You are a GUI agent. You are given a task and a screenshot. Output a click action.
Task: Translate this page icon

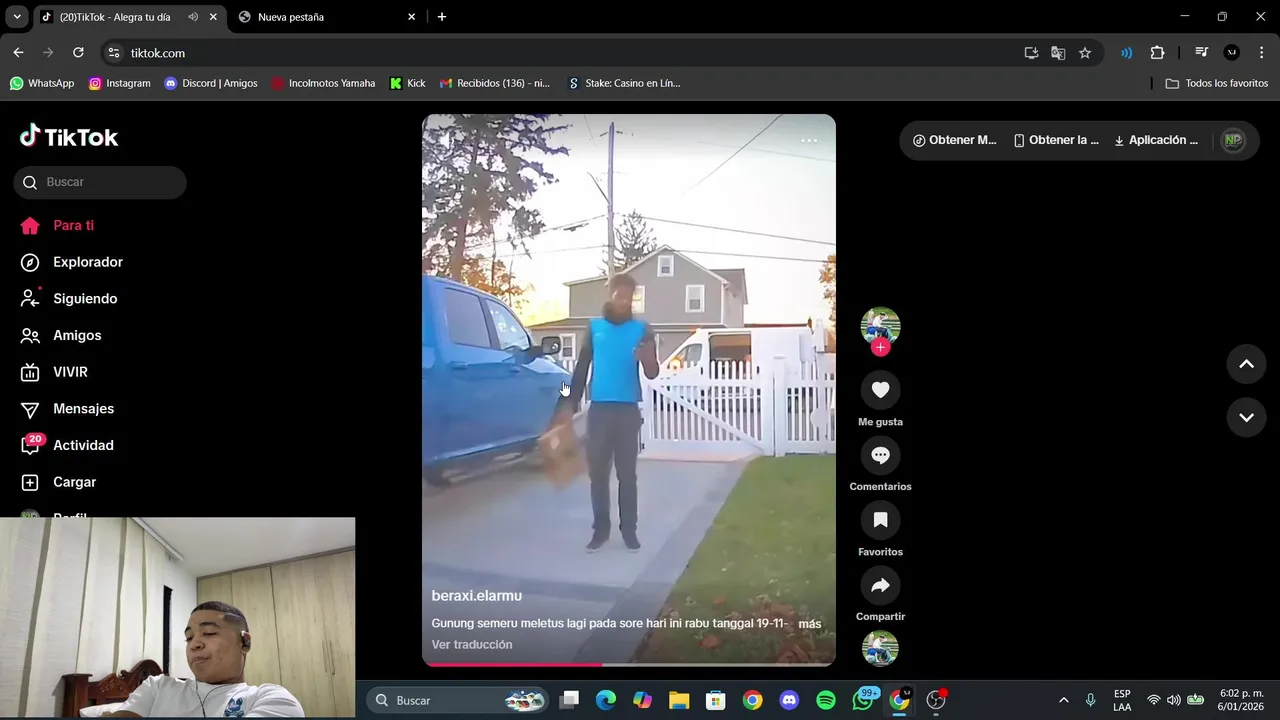click(1058, 53)
